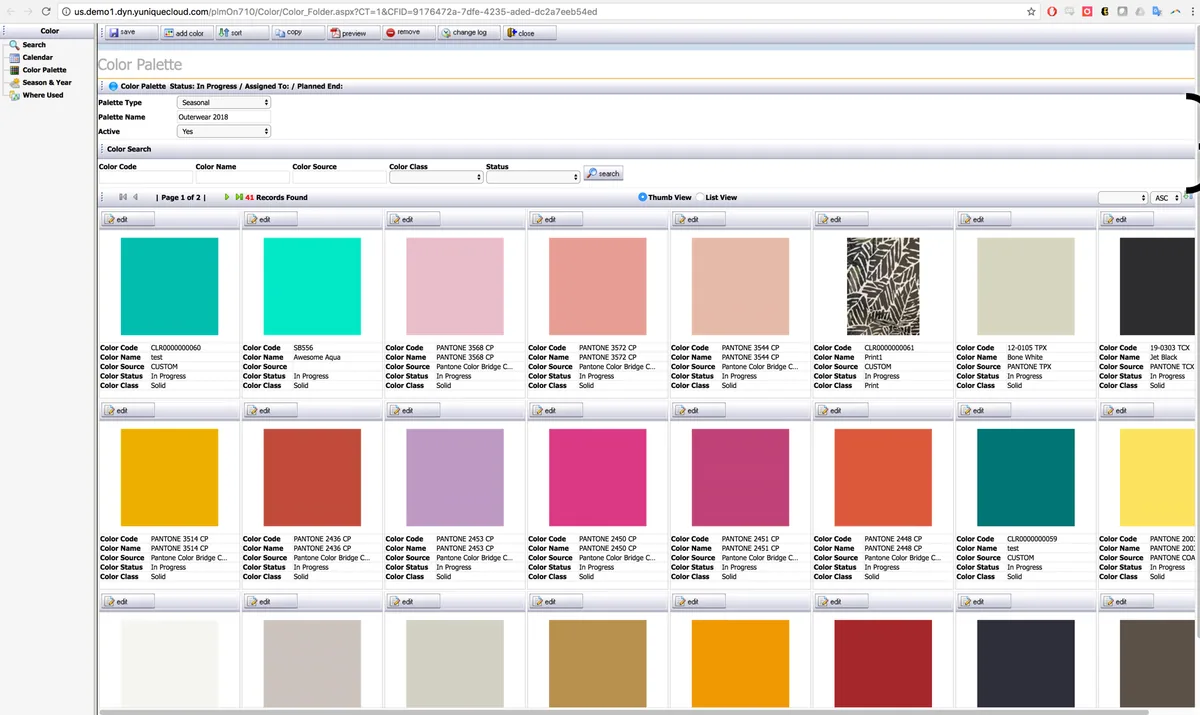This screenshot has height=715, width=1200.
Task: Copy the palette using the copy button
Action: coord(298,33)
